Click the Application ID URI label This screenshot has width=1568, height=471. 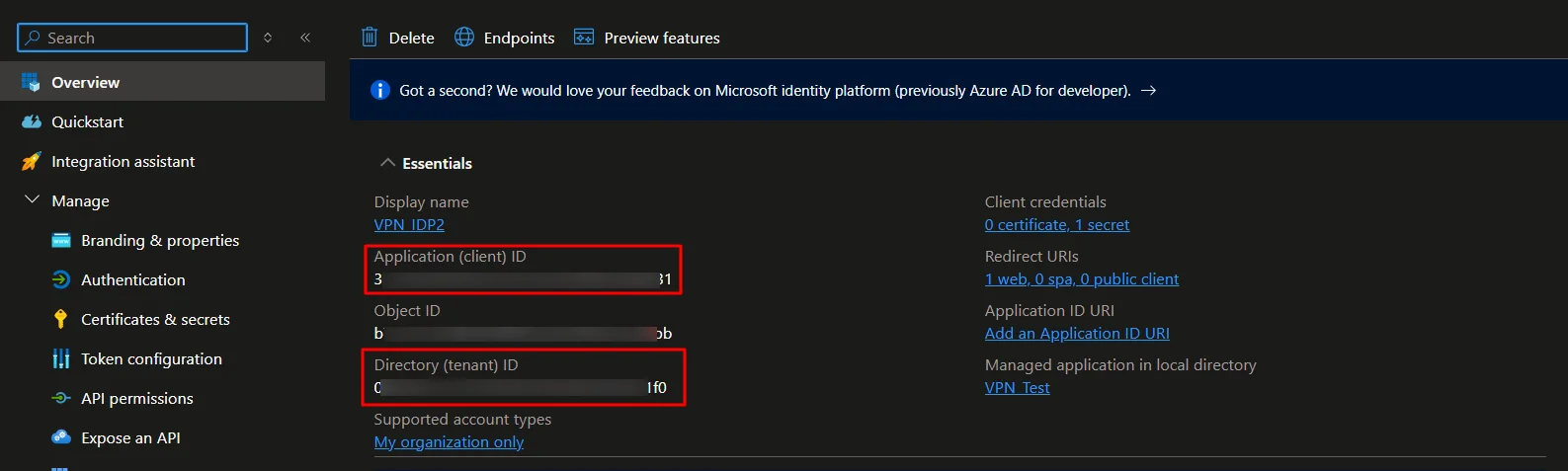pos(1049,310)
